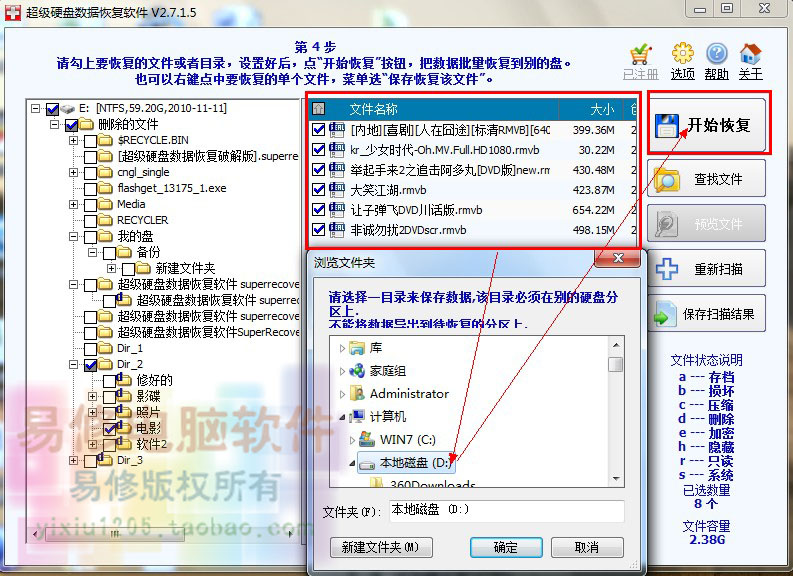The height and width of the screenshot is (576, 793).
Task: Uncheck 让子弹飞DVD川话版.rmvb checkbox
Action: [x=319, y=209]
